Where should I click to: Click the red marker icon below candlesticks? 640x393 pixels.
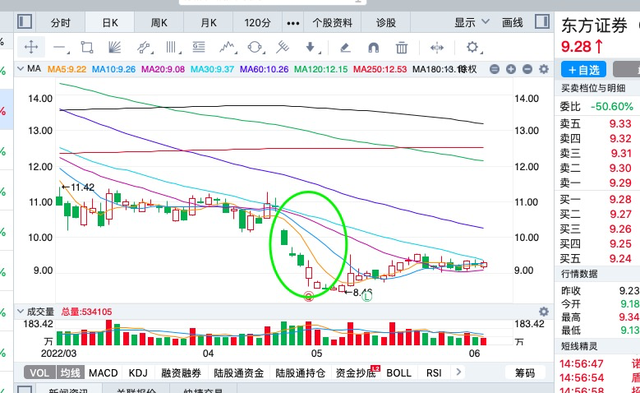[309, 297]
